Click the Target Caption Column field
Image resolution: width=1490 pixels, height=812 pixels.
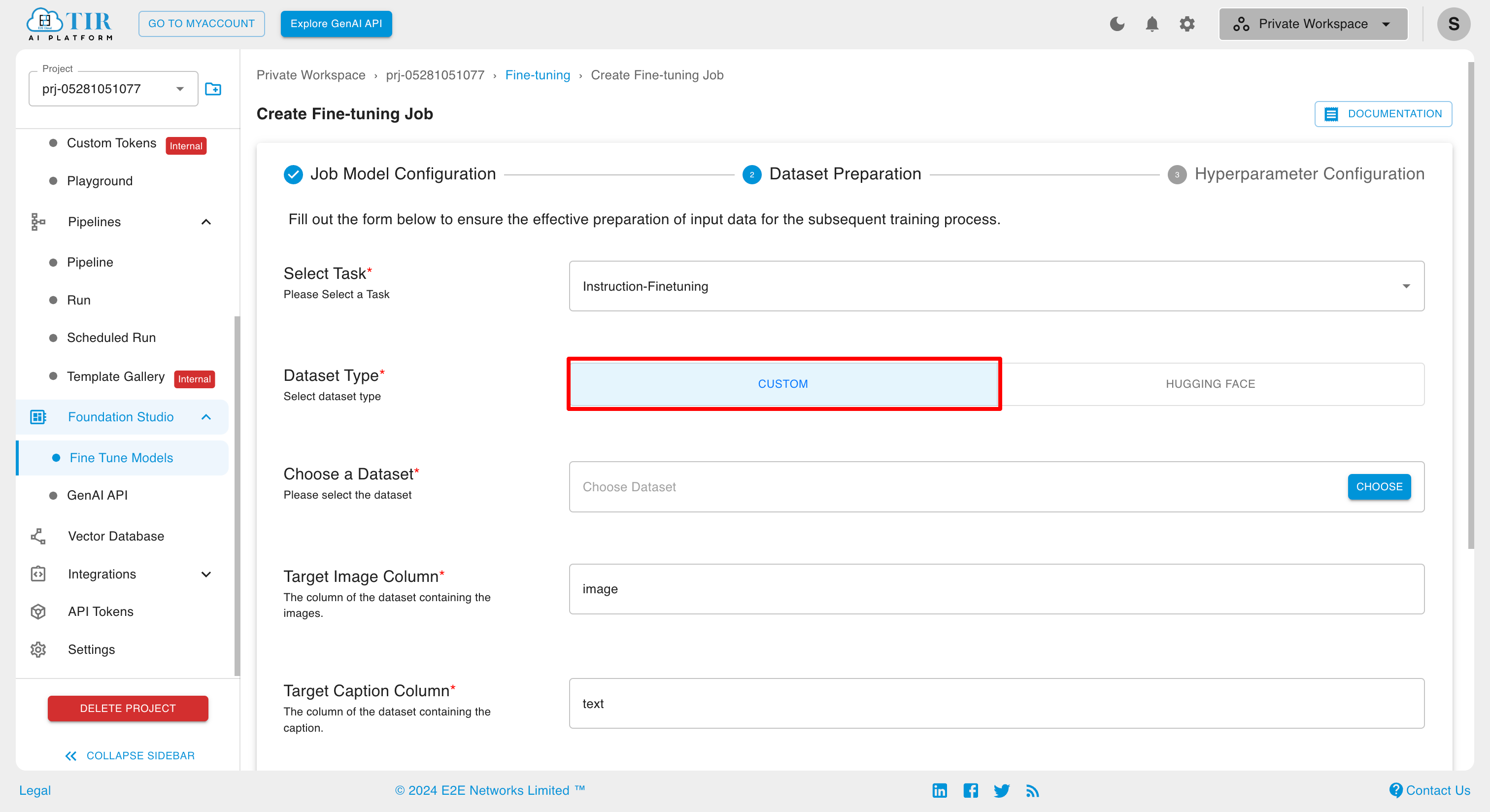[996, 703]
